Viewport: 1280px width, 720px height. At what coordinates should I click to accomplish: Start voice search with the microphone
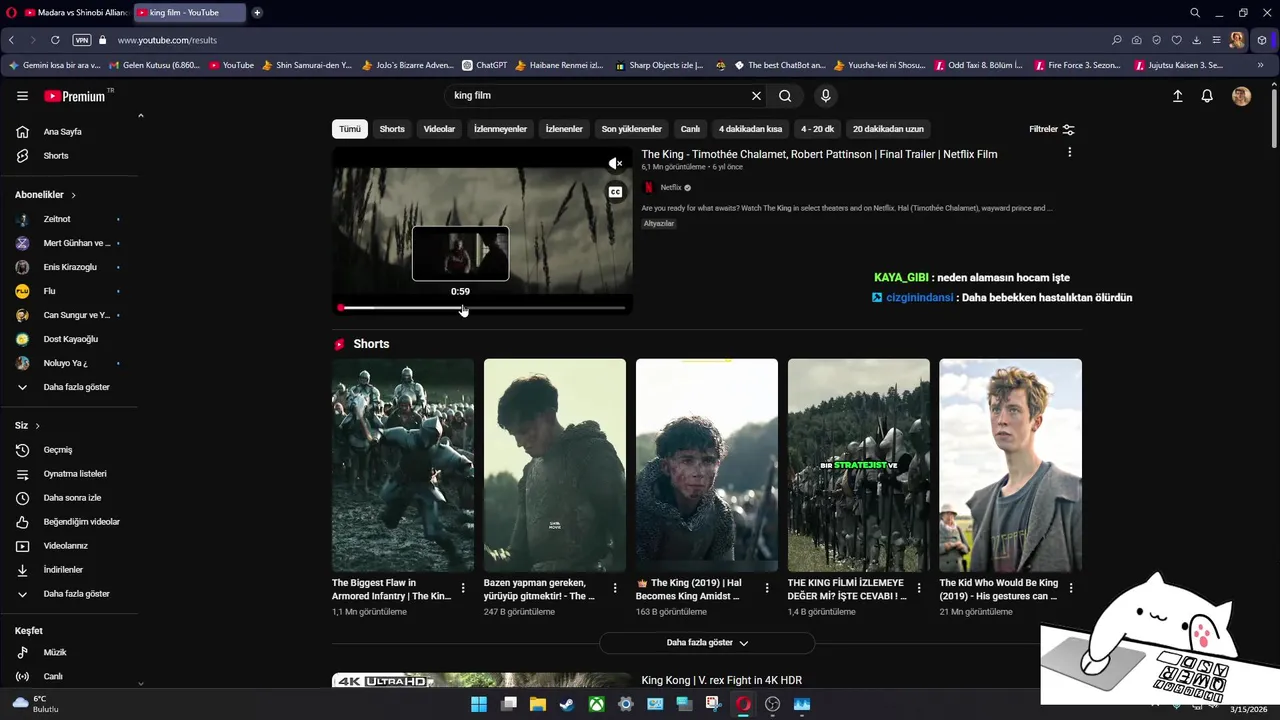click(825, 96)
